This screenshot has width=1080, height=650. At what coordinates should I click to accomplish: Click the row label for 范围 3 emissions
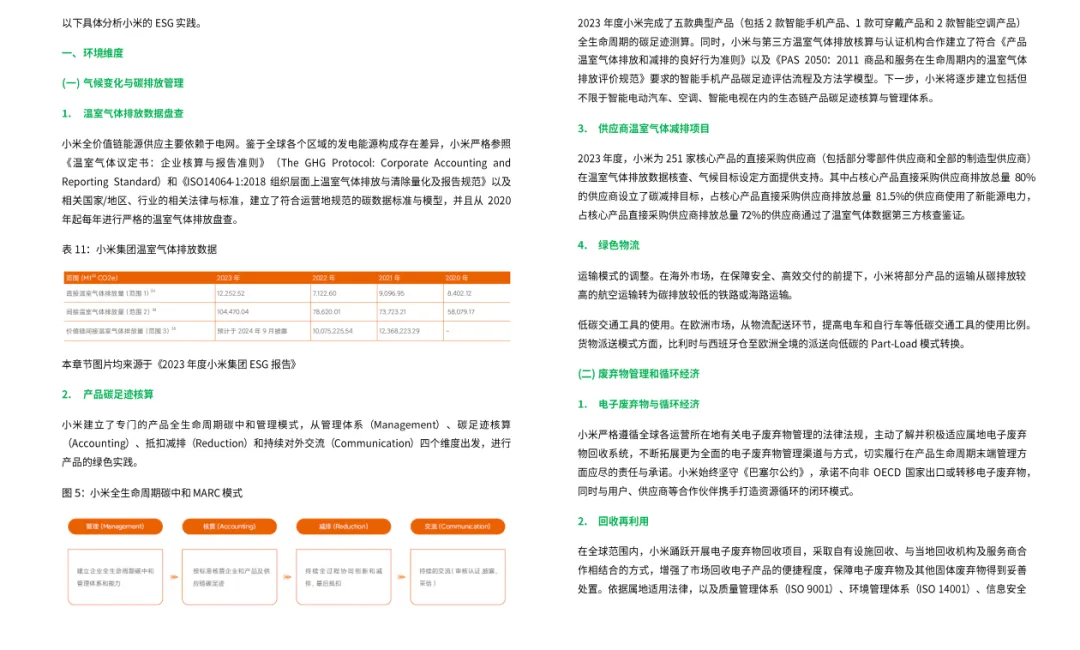[121, 331]
